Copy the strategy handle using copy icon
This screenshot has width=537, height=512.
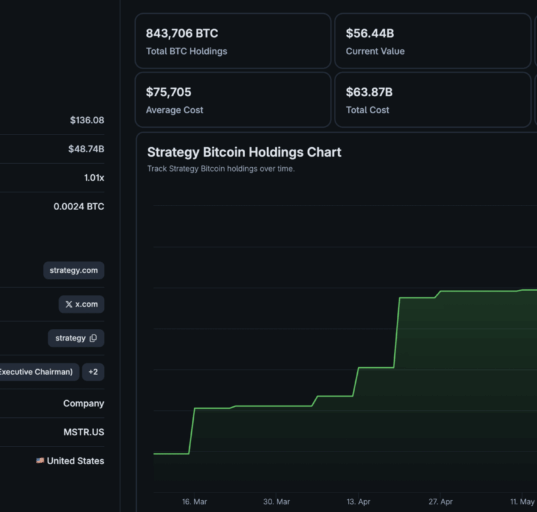[x=93, y=338]
